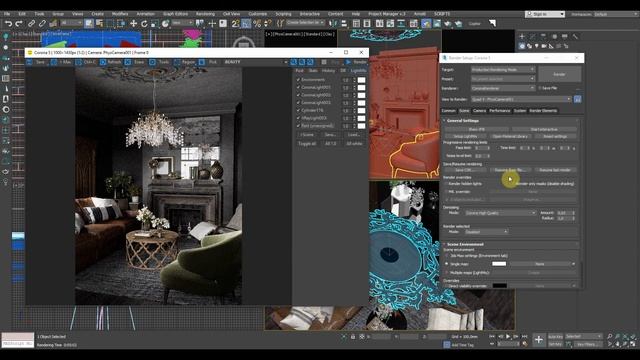Viewport: 640px width, 360px height.
Task: Enable the Save File checkbox in Render Setup
Action: coord(540,88)
